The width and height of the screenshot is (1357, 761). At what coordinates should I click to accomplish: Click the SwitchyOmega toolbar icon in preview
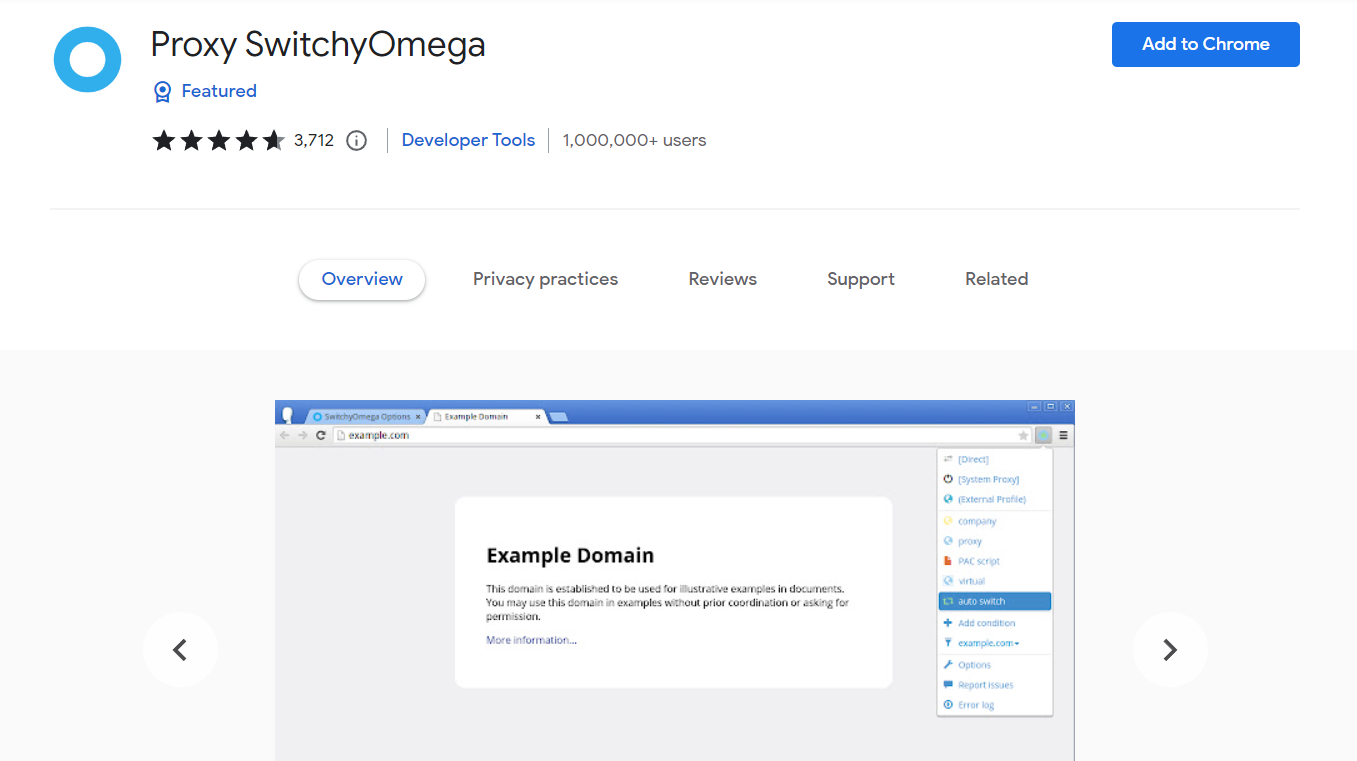[1043, 435]
